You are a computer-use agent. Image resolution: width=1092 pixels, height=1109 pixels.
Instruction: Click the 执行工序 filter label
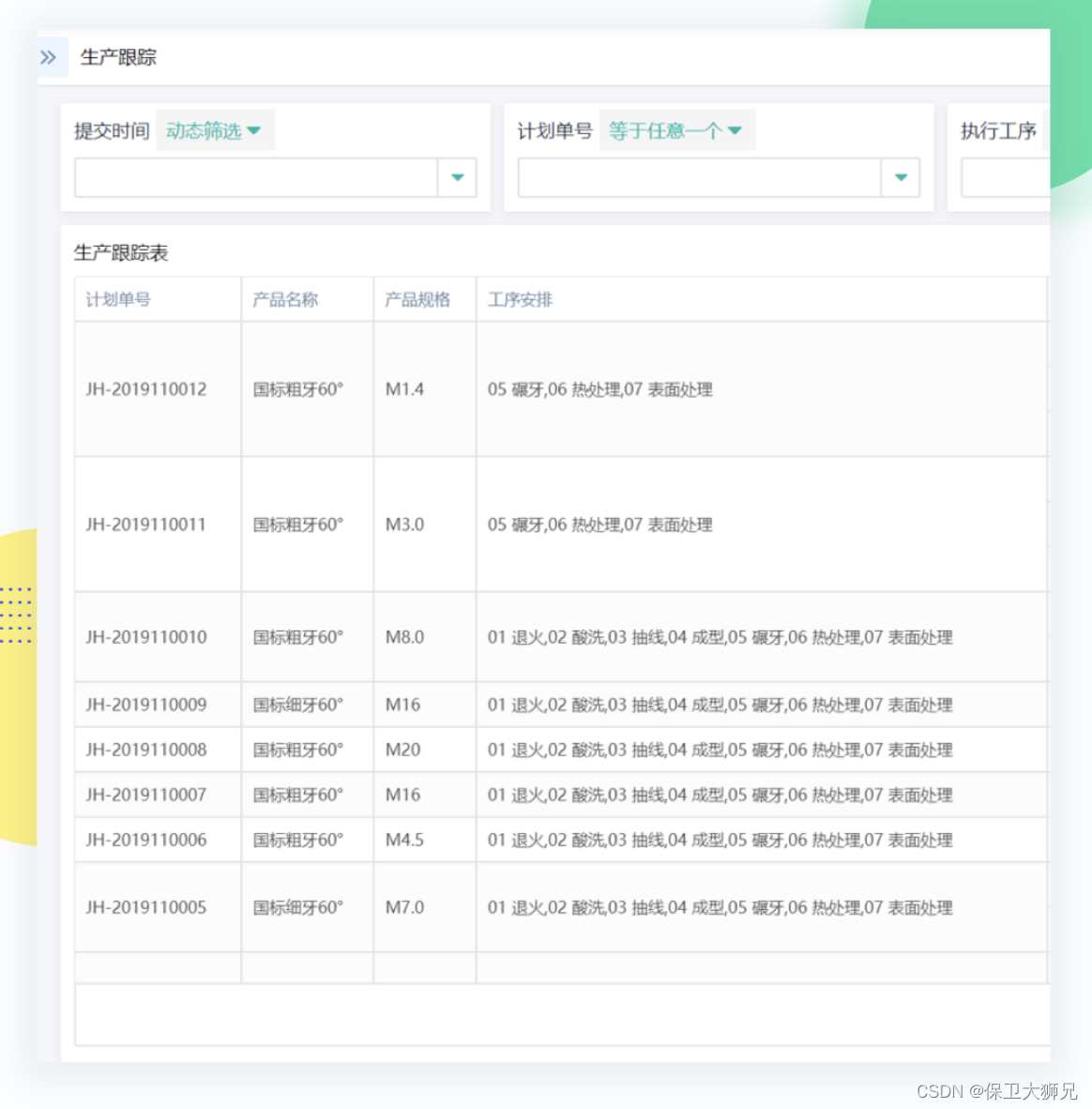click(998, 130)
